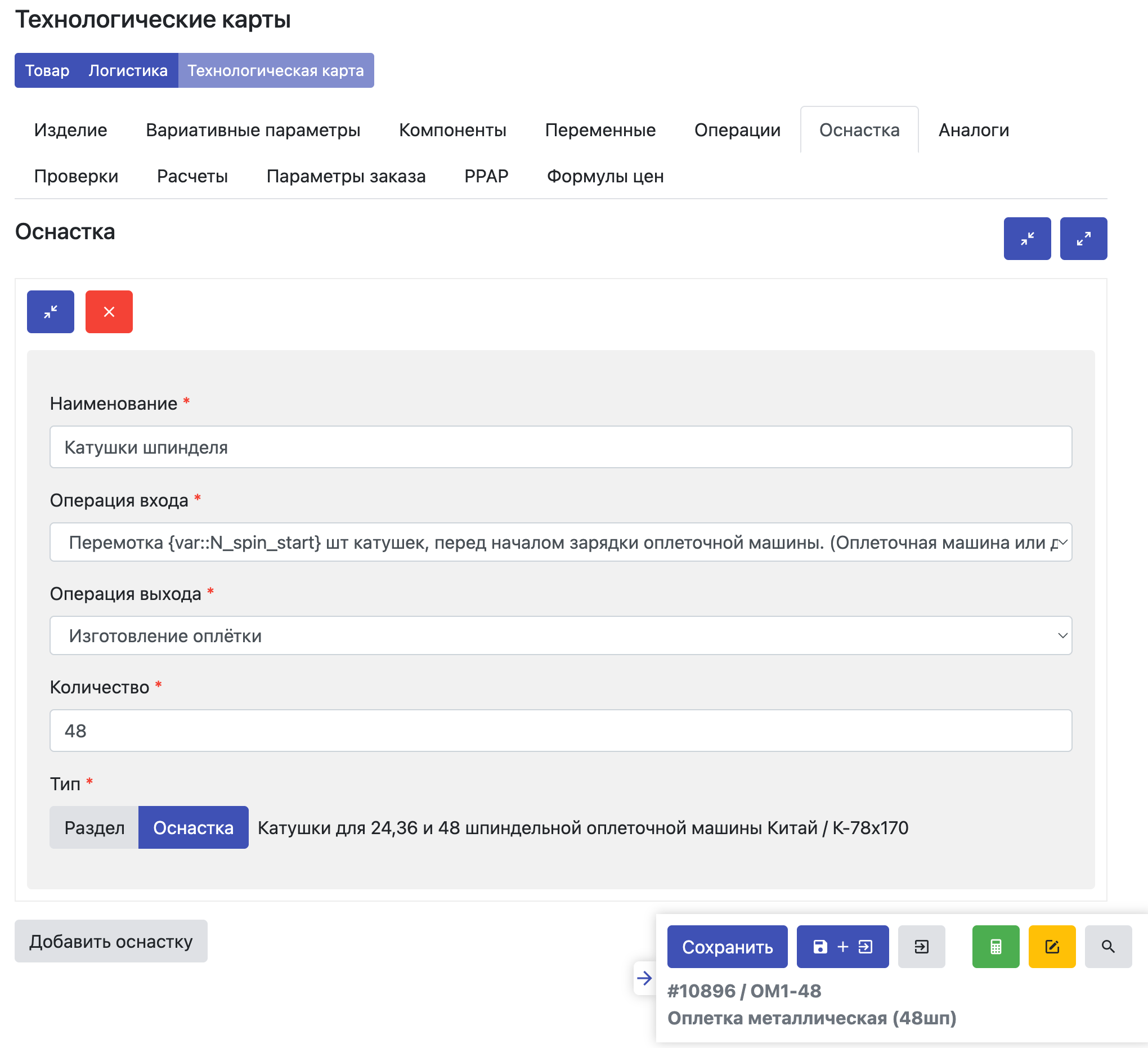The width and height of the screenshot is (1148, 1048).
Task: Click the Добавить оснастку button
Action: point(111,941)
